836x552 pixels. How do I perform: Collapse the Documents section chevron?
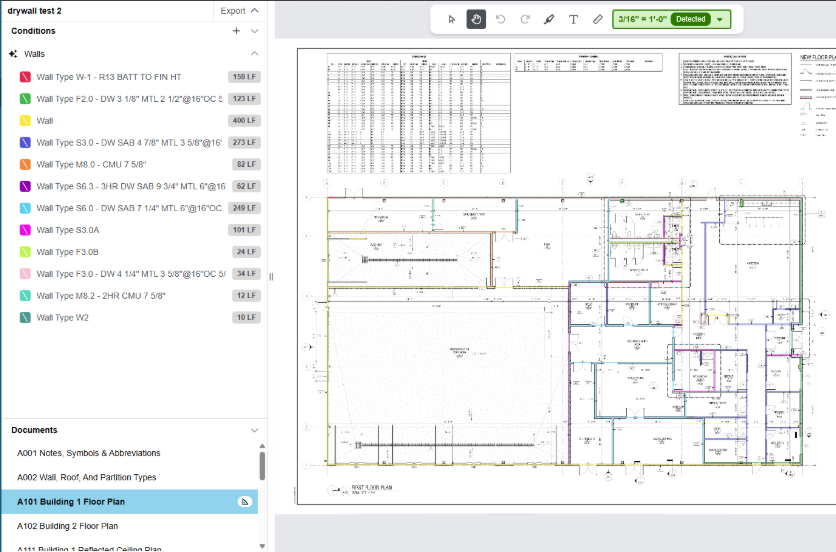pyautogui.click(x=254, y=430)
